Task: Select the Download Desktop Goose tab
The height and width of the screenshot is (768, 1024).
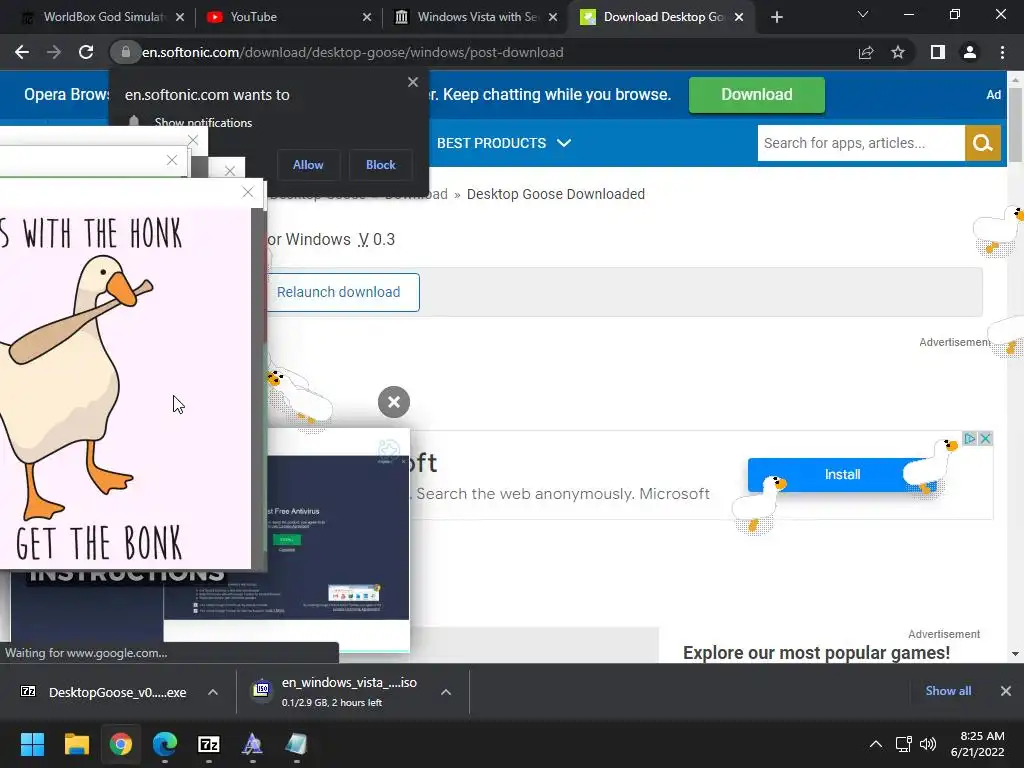Action: (x=663, y=17)
